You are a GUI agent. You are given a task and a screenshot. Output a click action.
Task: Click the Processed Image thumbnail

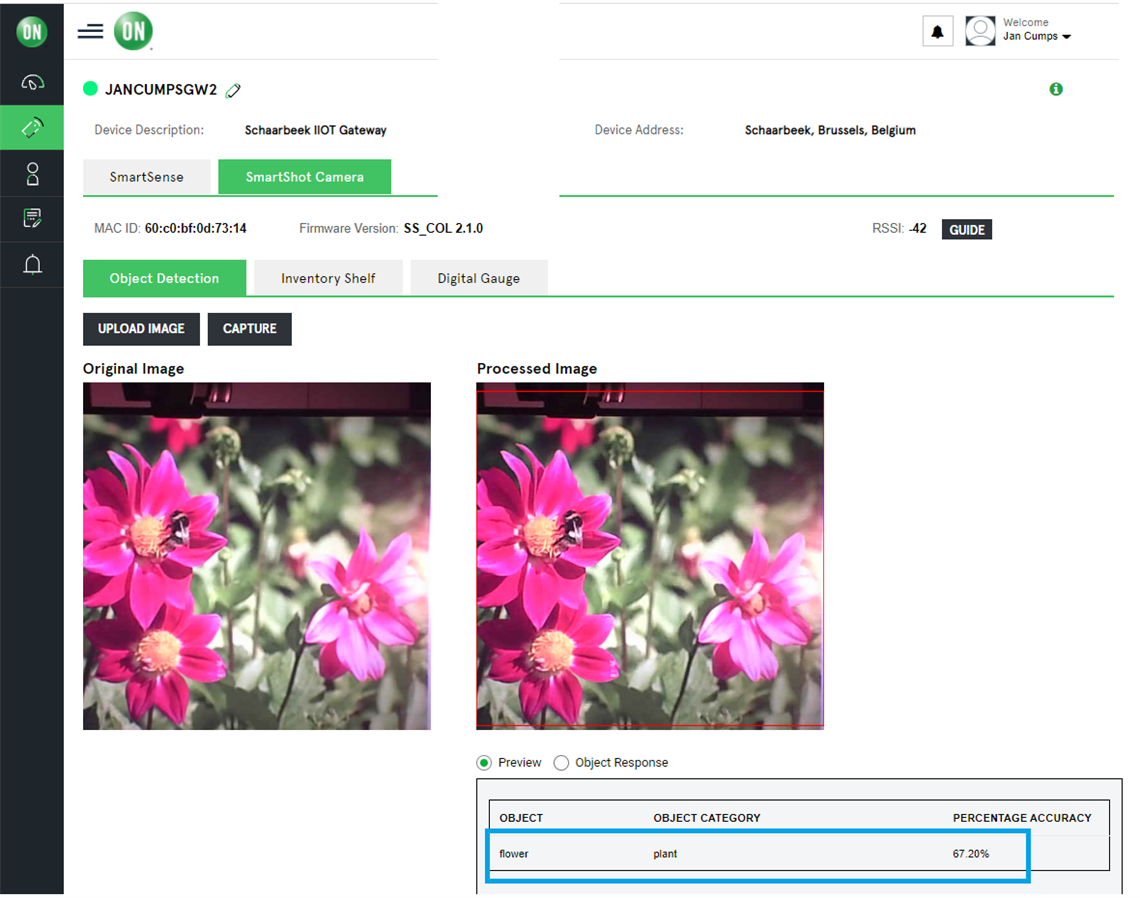click(x=650, y=556)
